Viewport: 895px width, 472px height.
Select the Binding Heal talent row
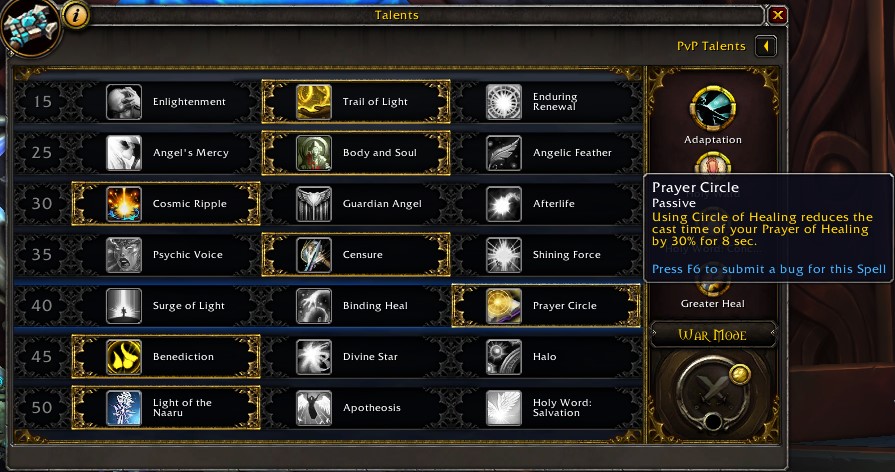tap(356, 306)
